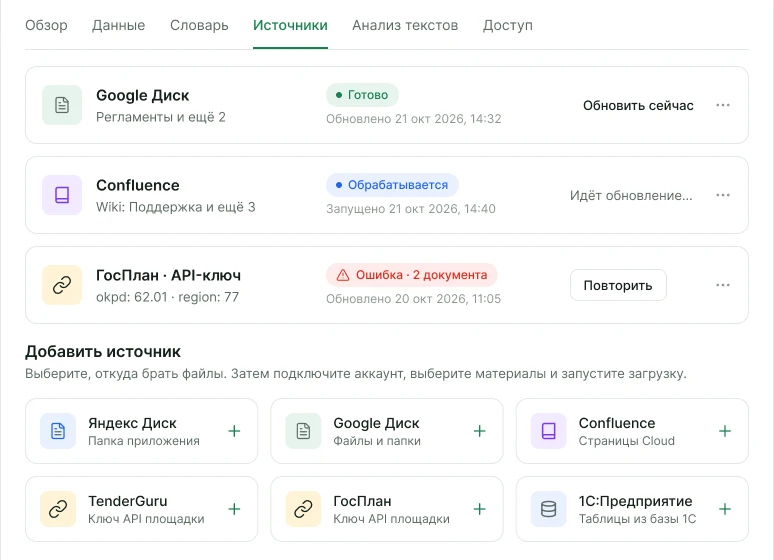Click Запущено 21 окт 2026, 14:40 timestamp
This screenshot has width=774, height=560.
pos(411,209)
